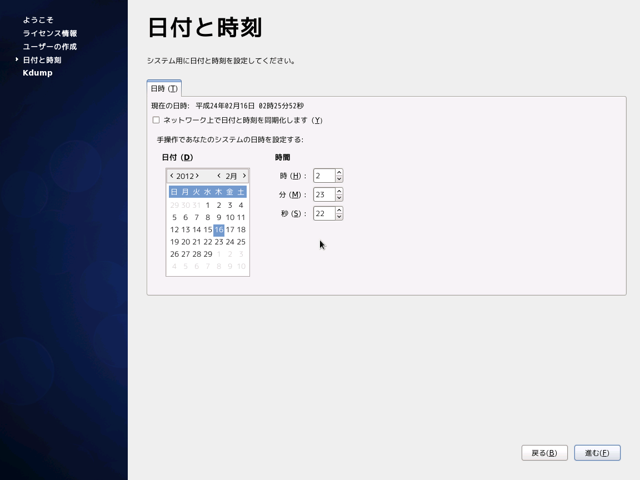Click the 2月 month label
Viewport: 640px width, 480px height.
[x=231, y=176]
